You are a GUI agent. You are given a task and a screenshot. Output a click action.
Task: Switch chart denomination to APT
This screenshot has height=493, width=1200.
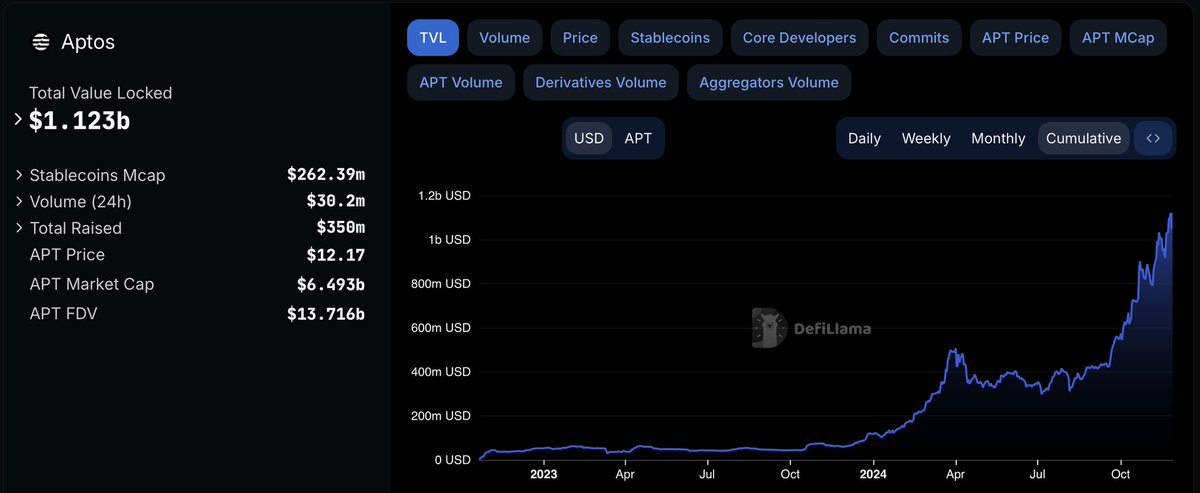[638, 138]
